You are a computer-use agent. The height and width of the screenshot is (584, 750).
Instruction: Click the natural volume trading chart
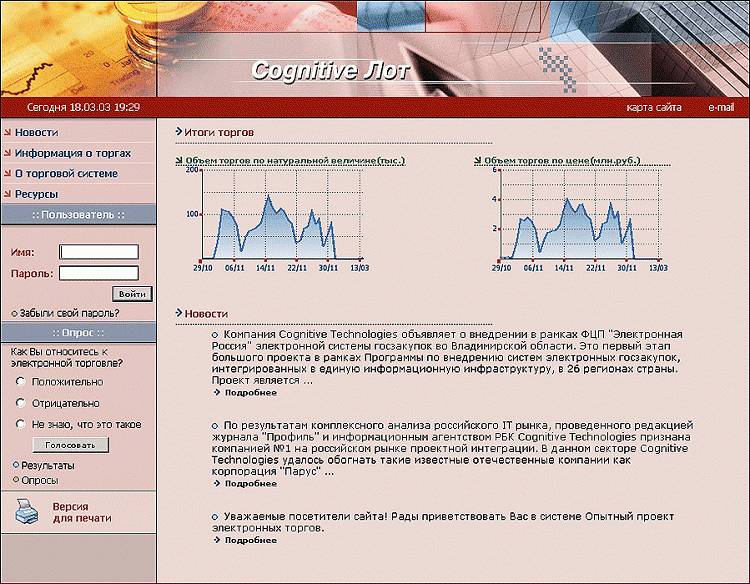click(x=277, y=220)
